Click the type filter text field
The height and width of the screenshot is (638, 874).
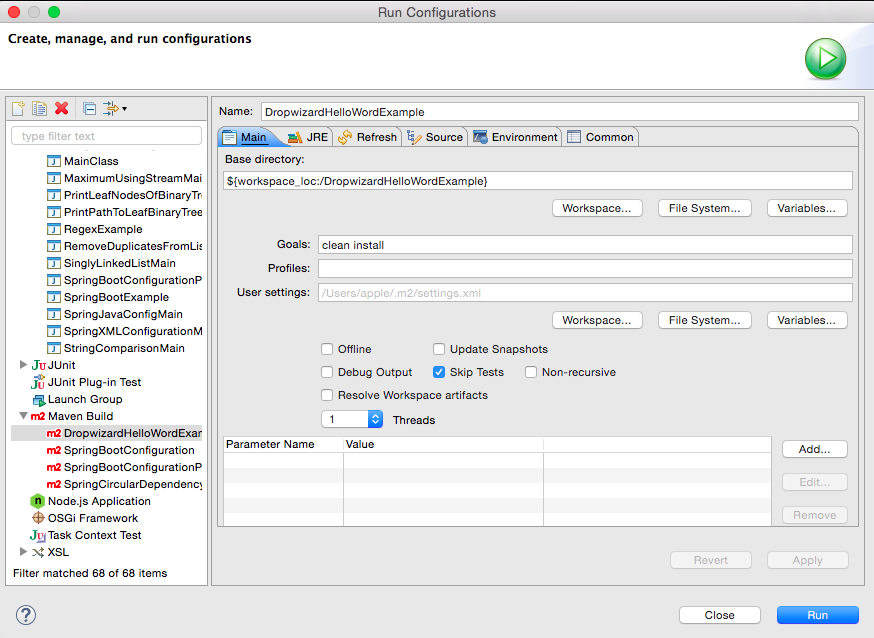[106, 136]
